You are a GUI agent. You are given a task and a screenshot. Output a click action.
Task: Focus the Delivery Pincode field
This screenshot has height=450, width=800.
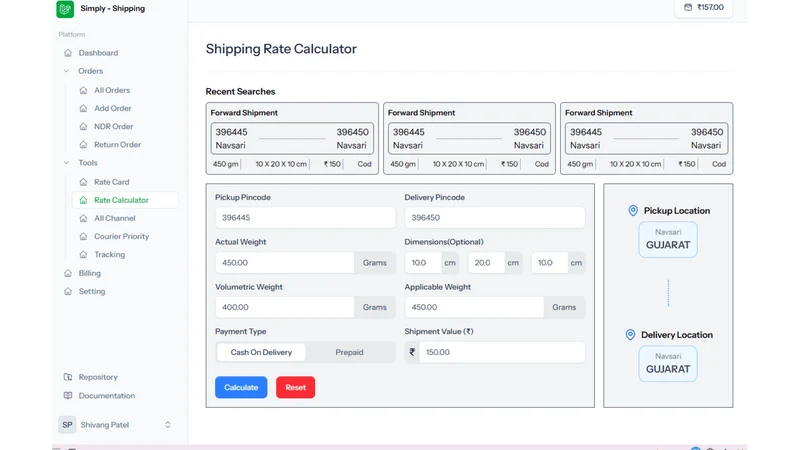point(495,217)
